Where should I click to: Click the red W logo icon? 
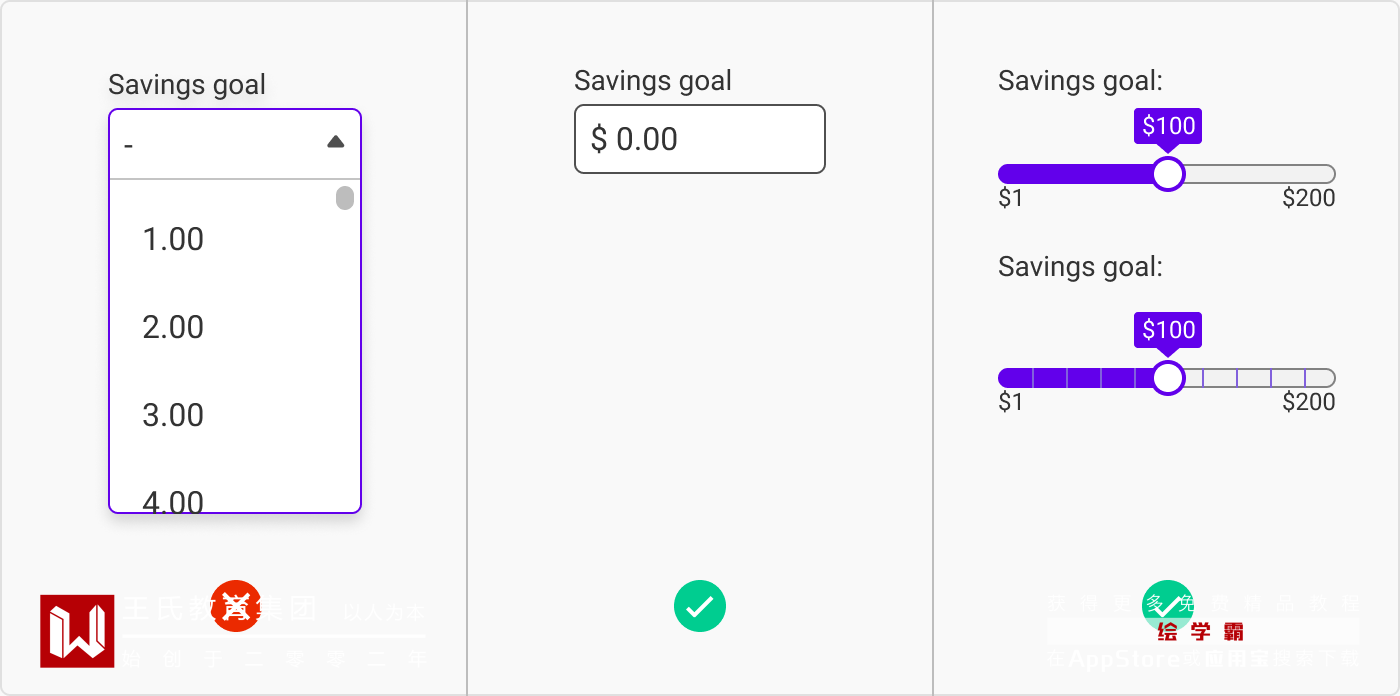point(77,631)
